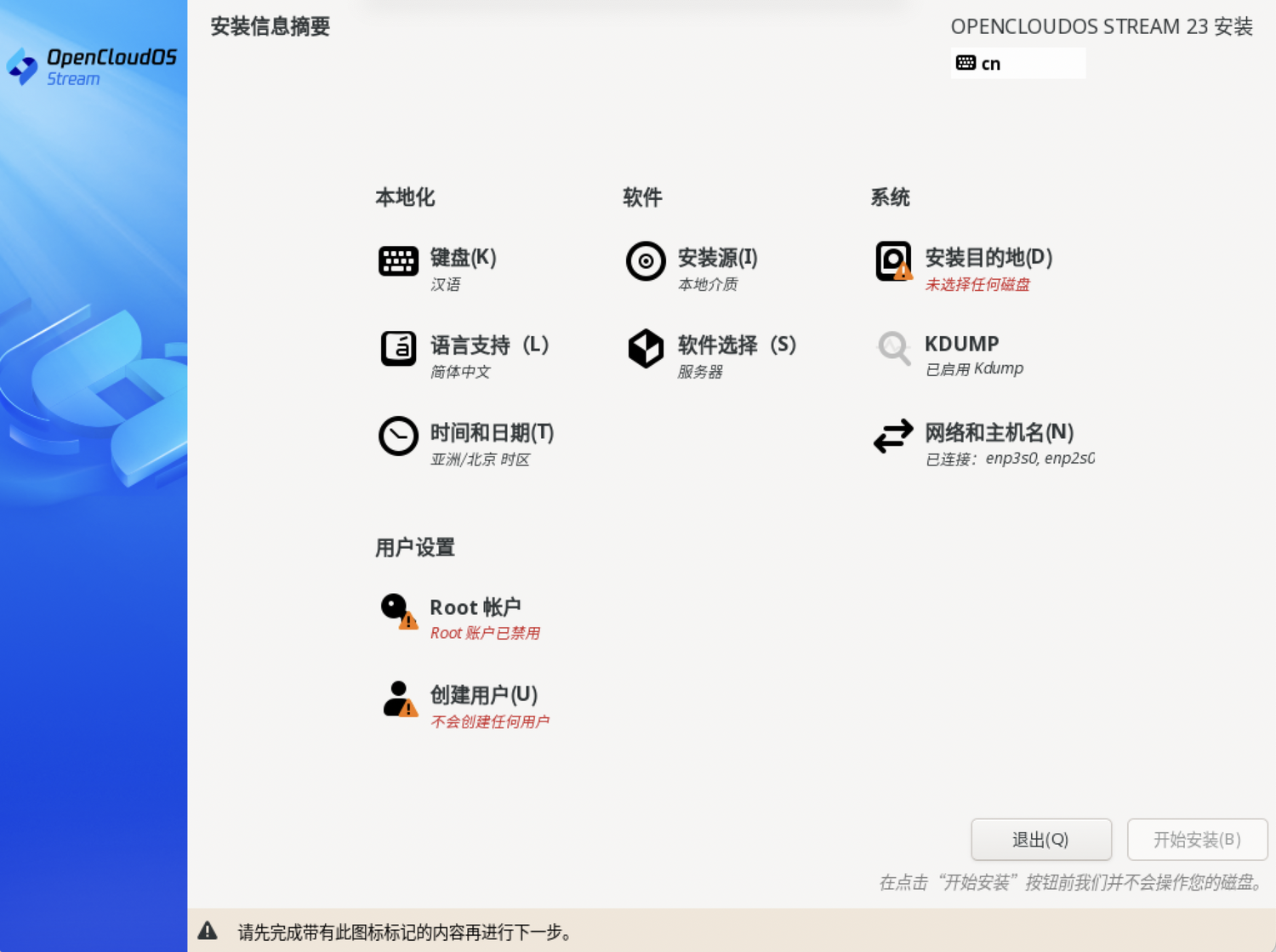Click the OpenCloudOS Stream logo

click(92, 66)
